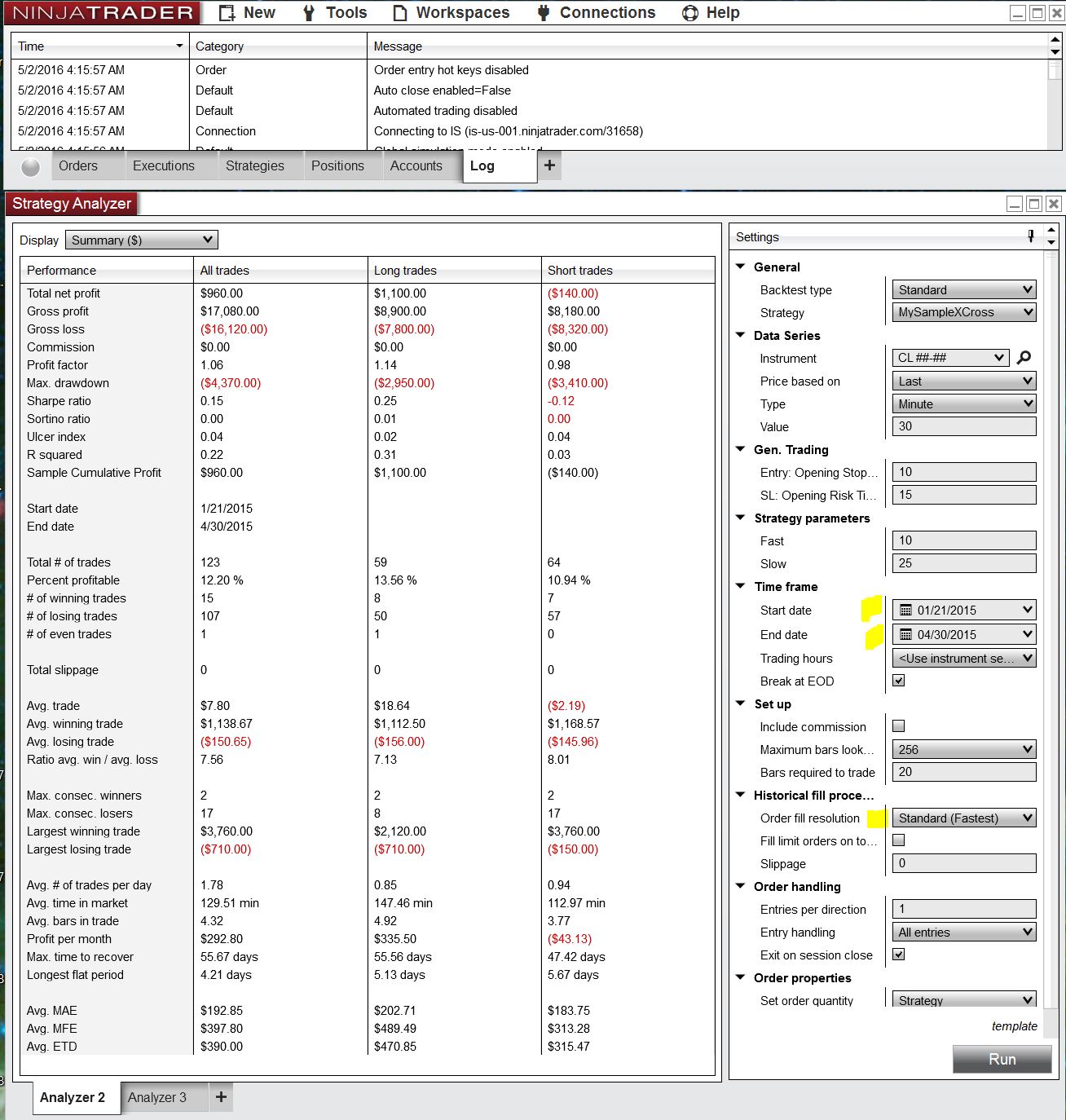Collapse the Order handling section
Image resolution: width=1066 pixels, height=1120 pixels.
coord(741,886)
